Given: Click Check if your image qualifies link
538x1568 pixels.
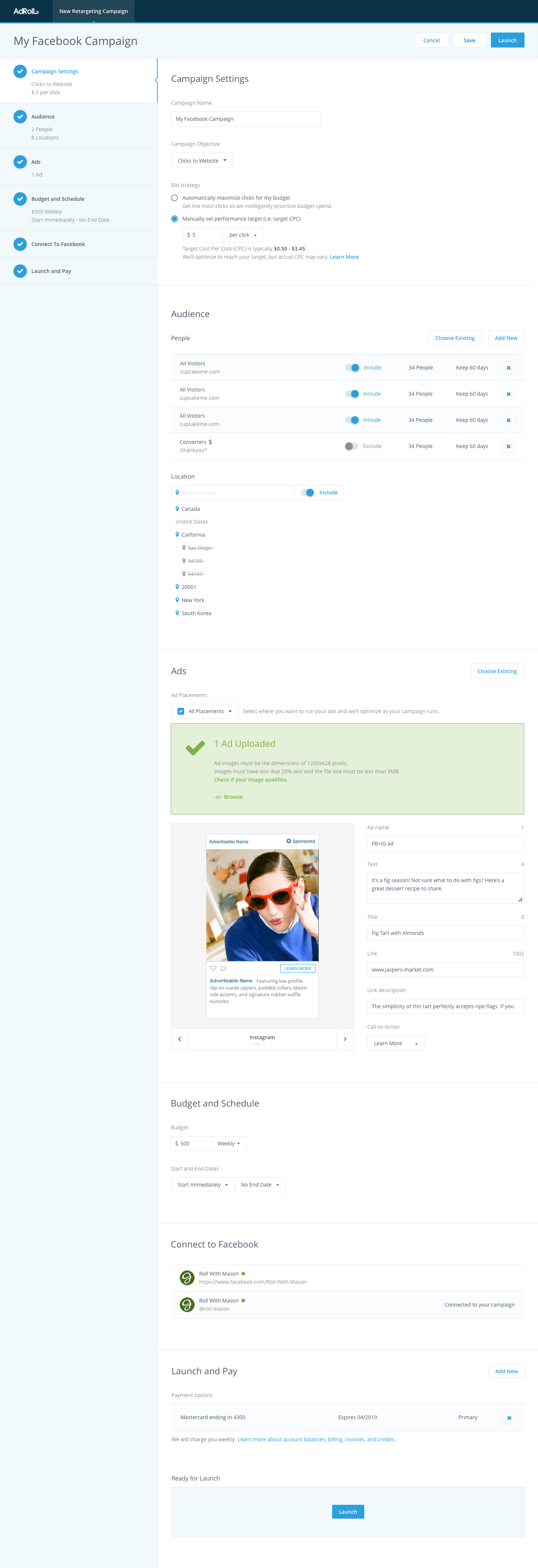Looking at the screenshot, I should tap(250, 780).
